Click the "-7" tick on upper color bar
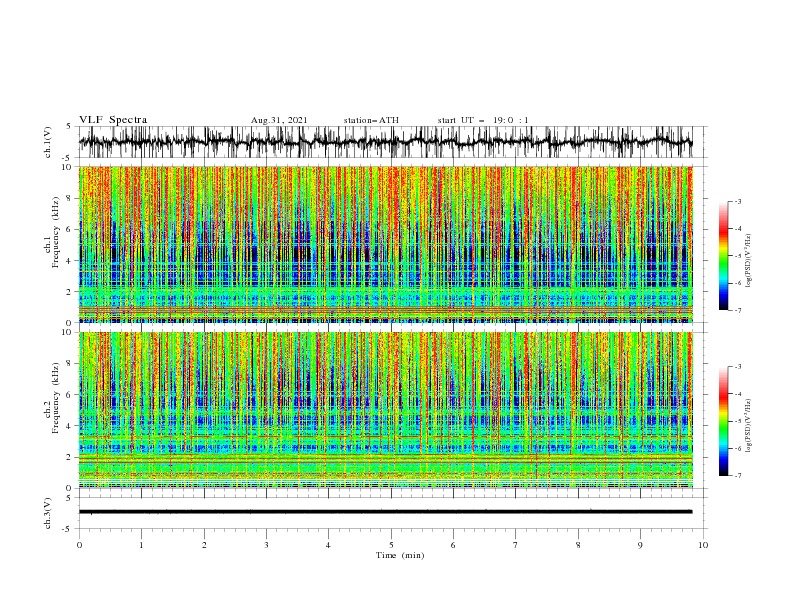The image size is (792, 612). pos(738,310)
